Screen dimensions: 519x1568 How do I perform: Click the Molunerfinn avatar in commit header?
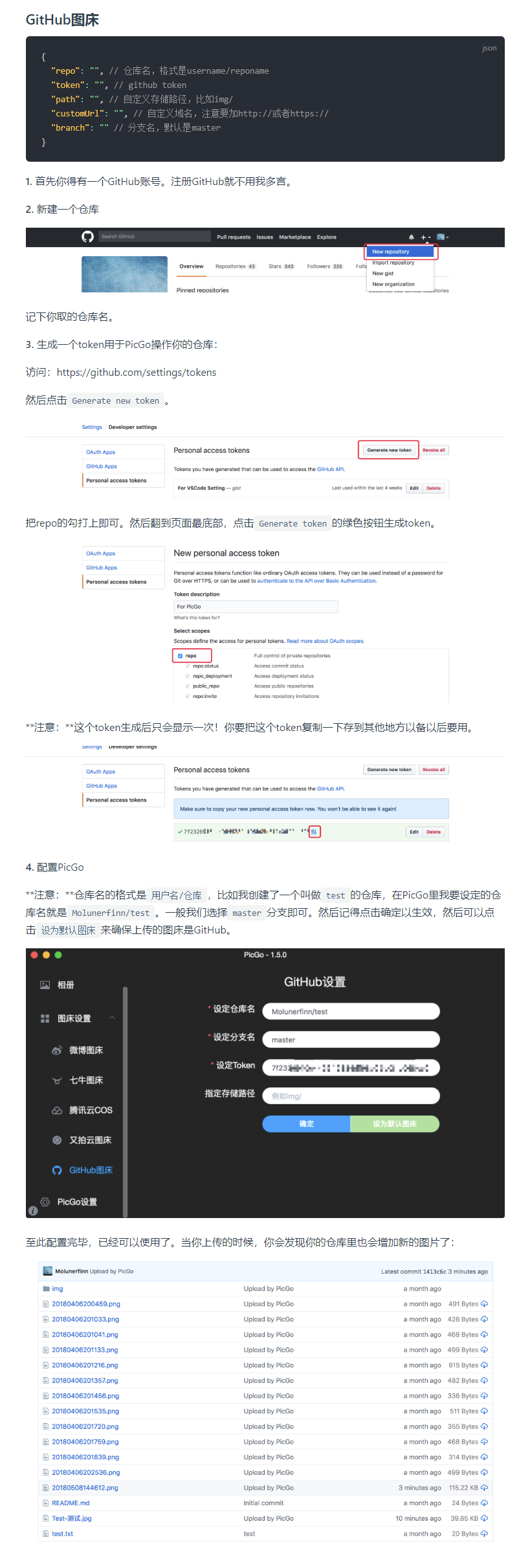click(x=48, y=1271)
